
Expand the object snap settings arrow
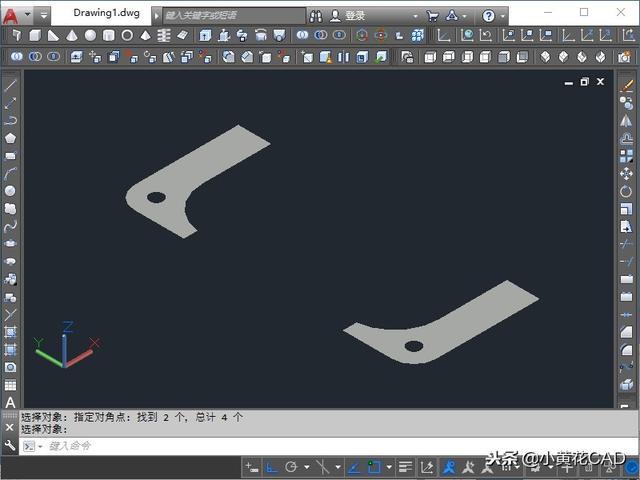click(389, 467)
